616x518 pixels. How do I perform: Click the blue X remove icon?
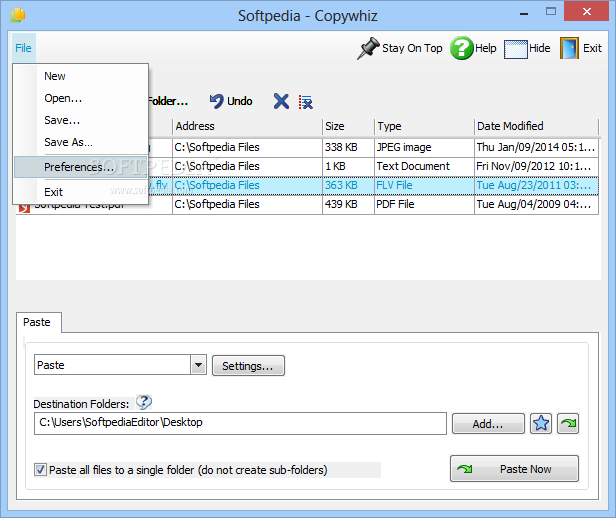281,101
